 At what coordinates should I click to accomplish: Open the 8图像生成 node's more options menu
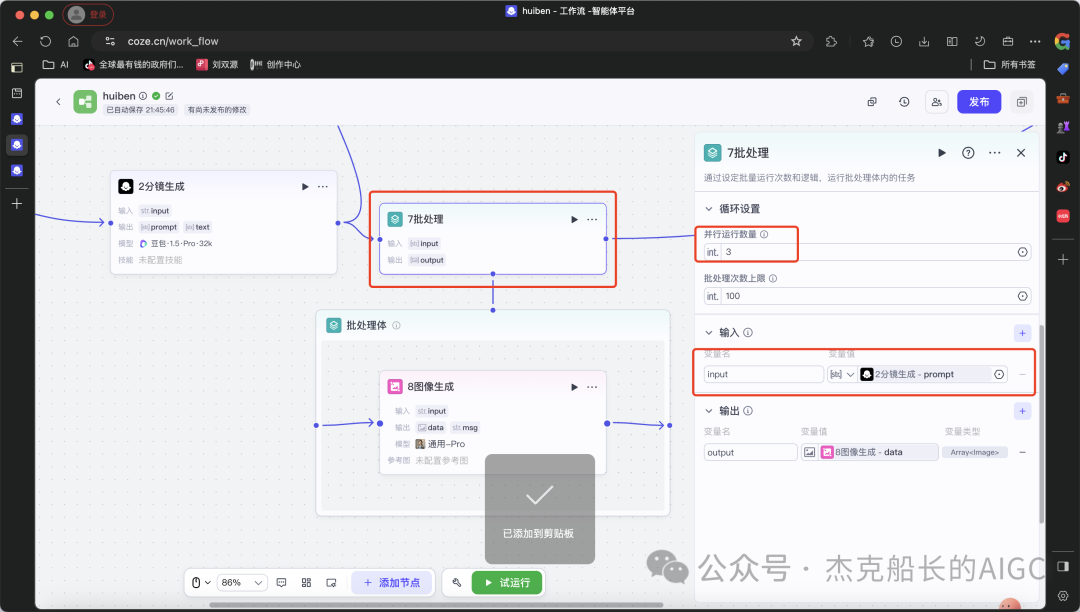[x=592, y=387]
